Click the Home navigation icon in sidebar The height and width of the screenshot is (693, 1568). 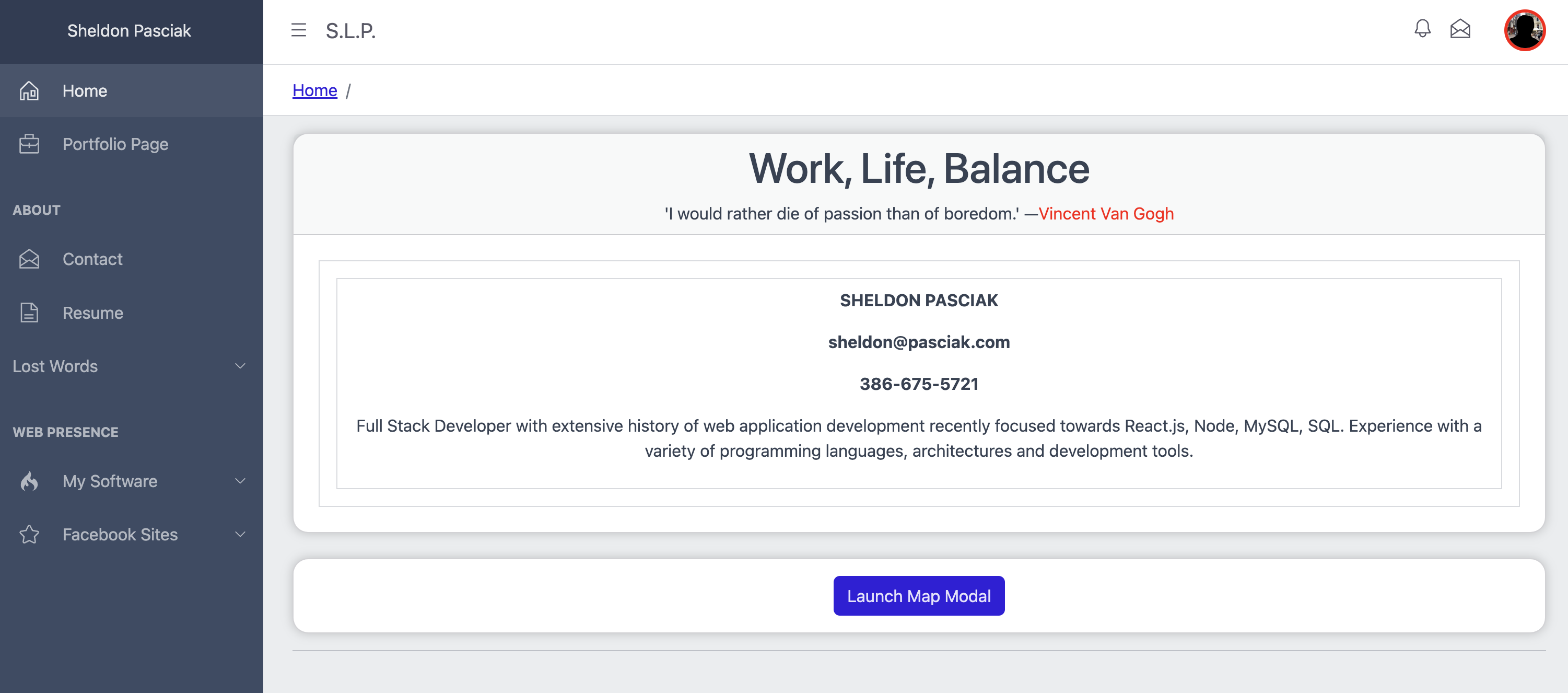pos(29,89)
